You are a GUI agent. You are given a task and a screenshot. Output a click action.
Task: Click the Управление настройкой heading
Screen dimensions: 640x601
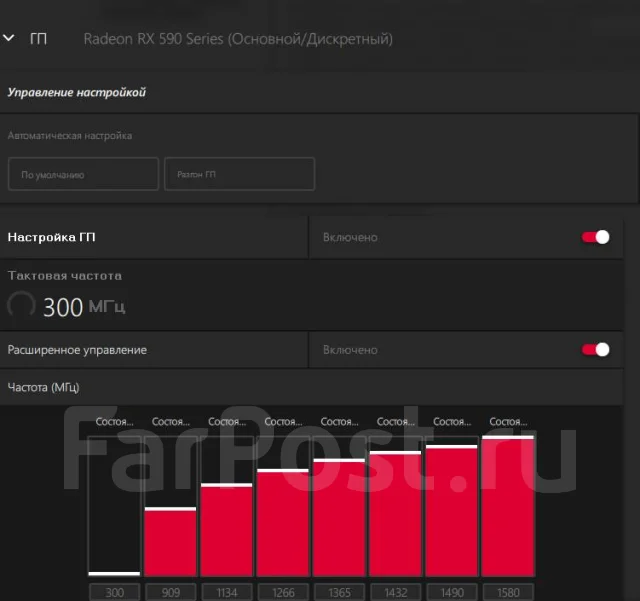click(x=77, y=92)
